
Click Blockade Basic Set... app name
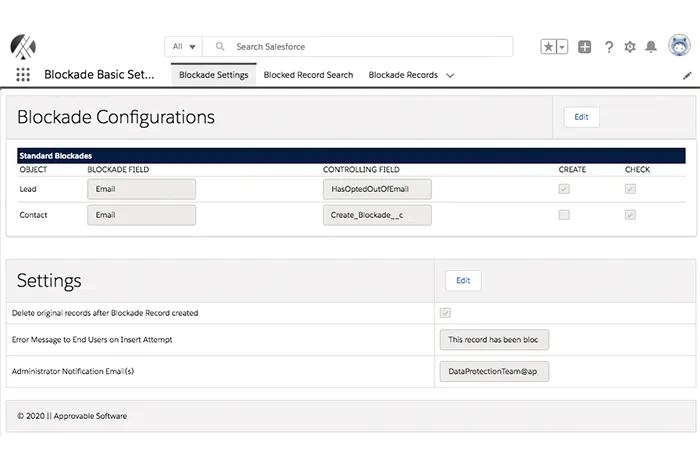pos(99,75)
